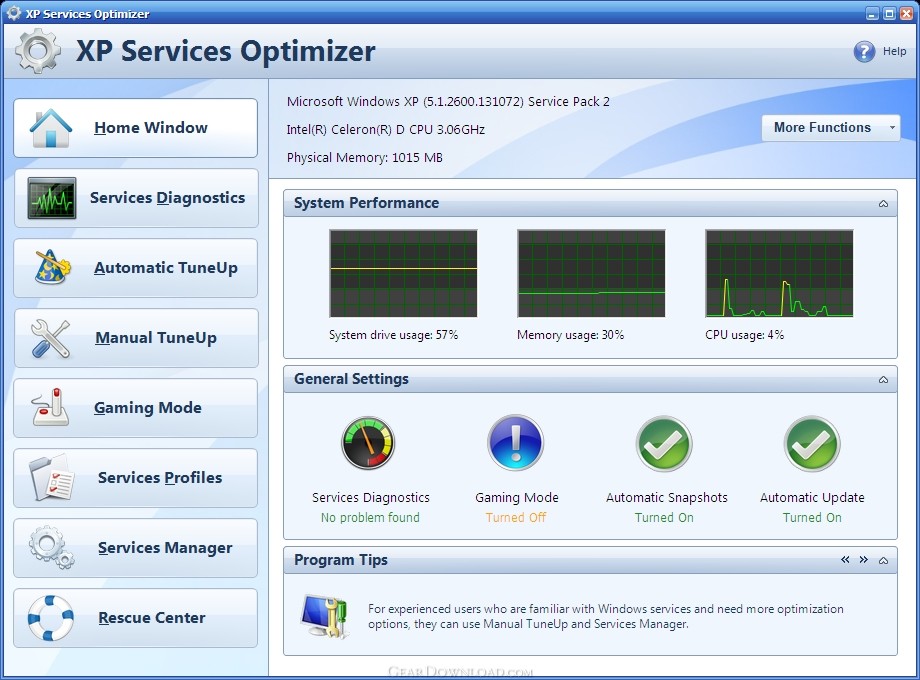Open Rescue Center sidebar label
920x680 pixels.
click(x=152, y=618)
